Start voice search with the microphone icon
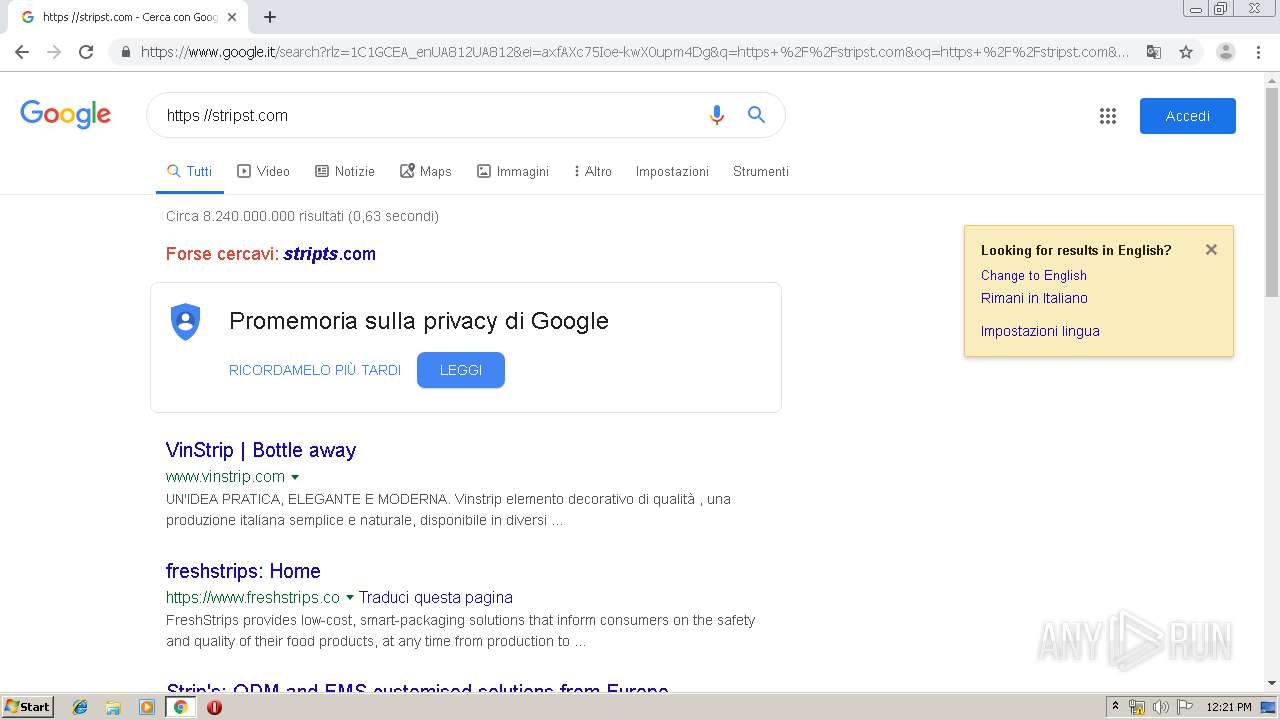 716,115
